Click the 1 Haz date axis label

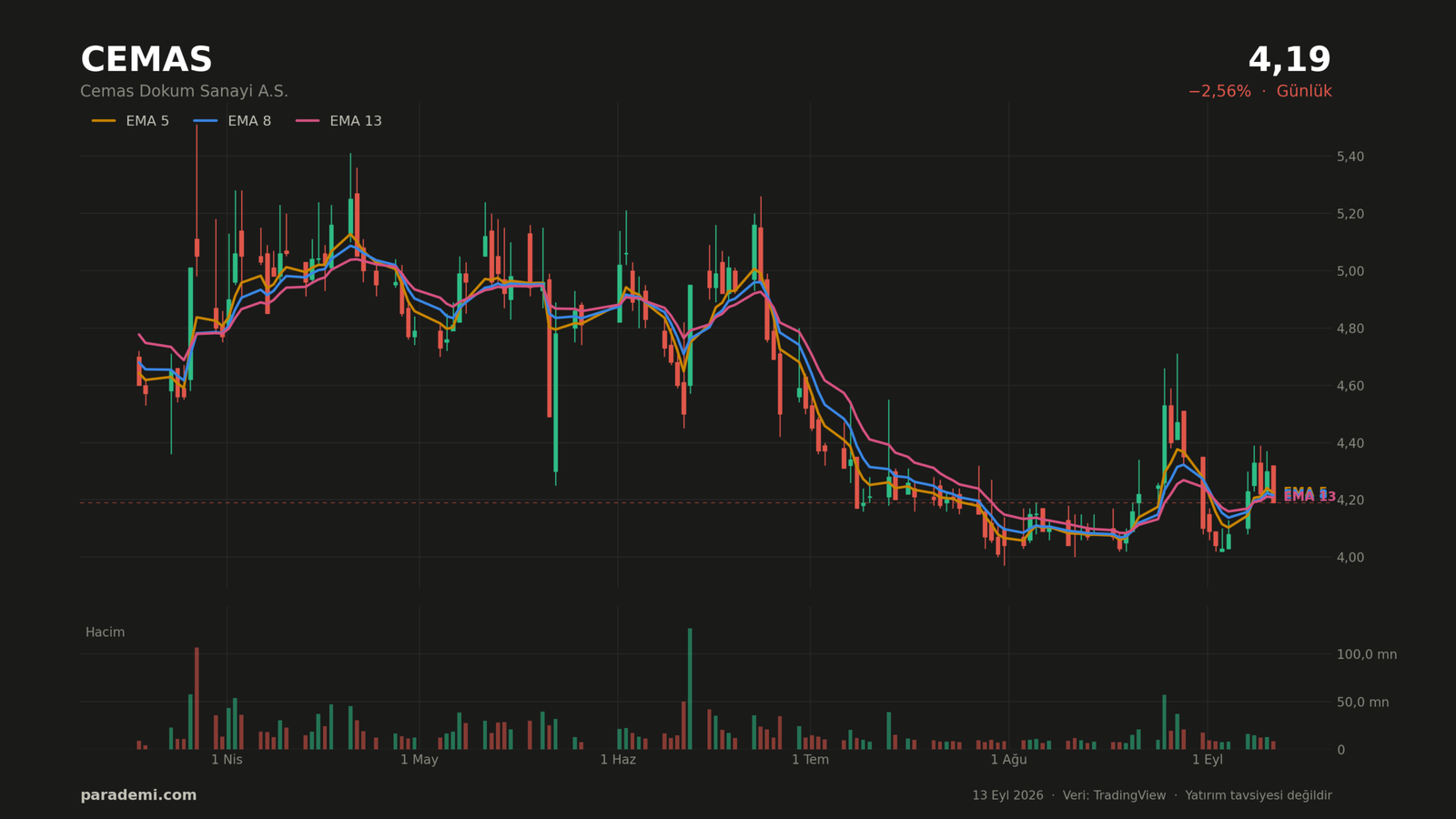[618, 760]
